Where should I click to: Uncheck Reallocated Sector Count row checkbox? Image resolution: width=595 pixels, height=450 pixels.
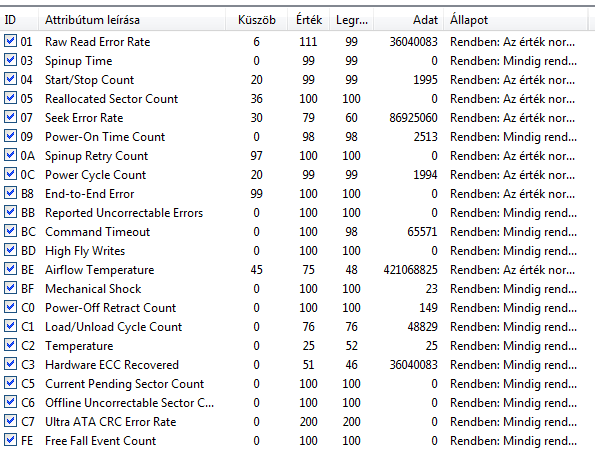(10, 98)
